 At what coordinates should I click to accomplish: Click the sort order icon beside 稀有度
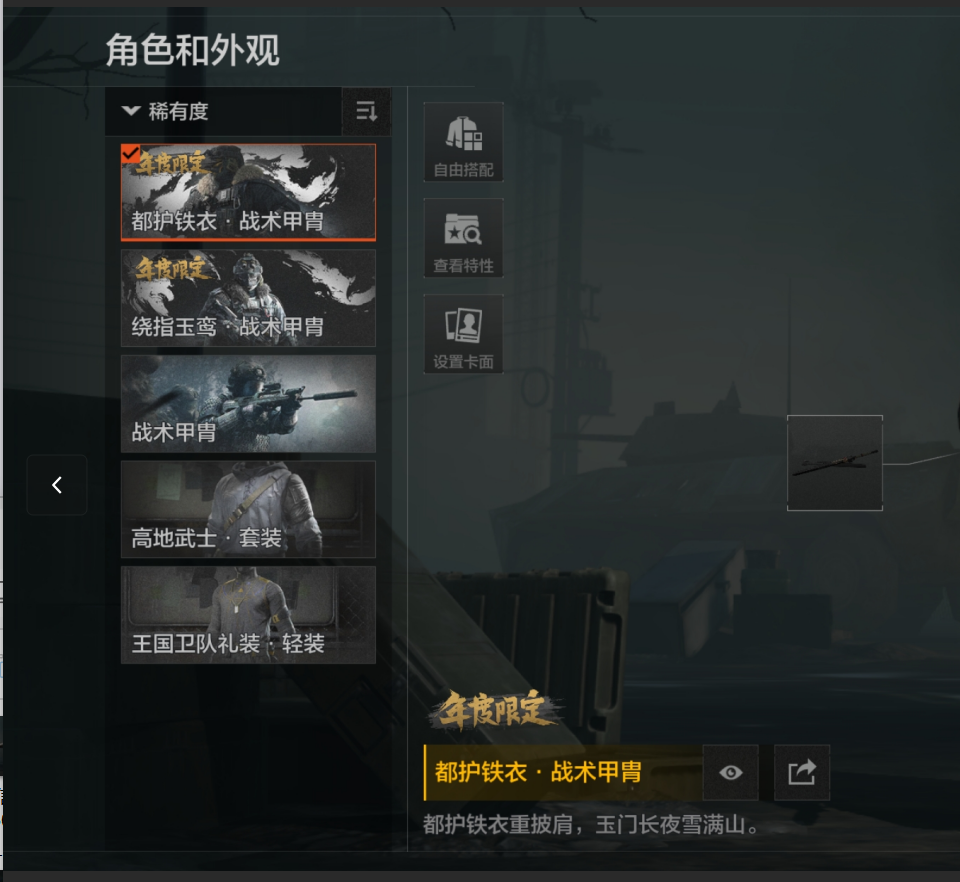366,111
